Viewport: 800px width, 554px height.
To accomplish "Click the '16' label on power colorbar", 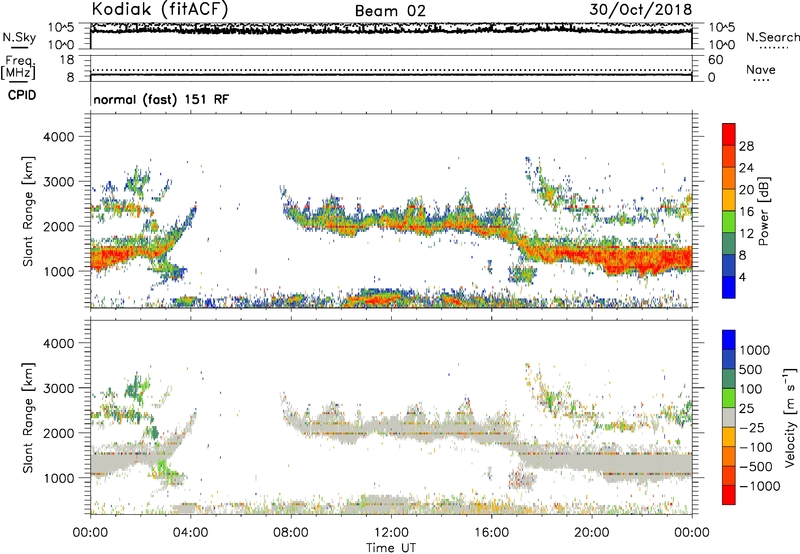I will [x=746, y=212].
